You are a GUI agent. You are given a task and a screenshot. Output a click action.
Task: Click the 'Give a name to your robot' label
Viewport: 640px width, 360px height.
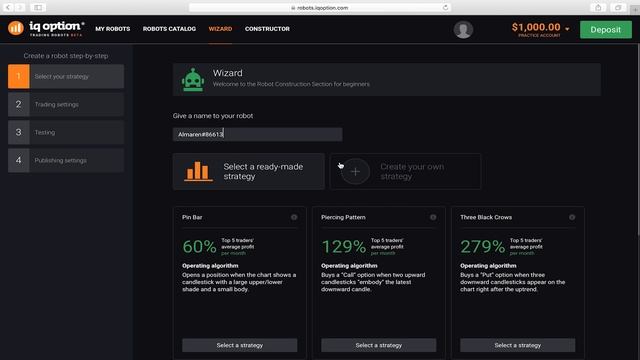[213, 116]
